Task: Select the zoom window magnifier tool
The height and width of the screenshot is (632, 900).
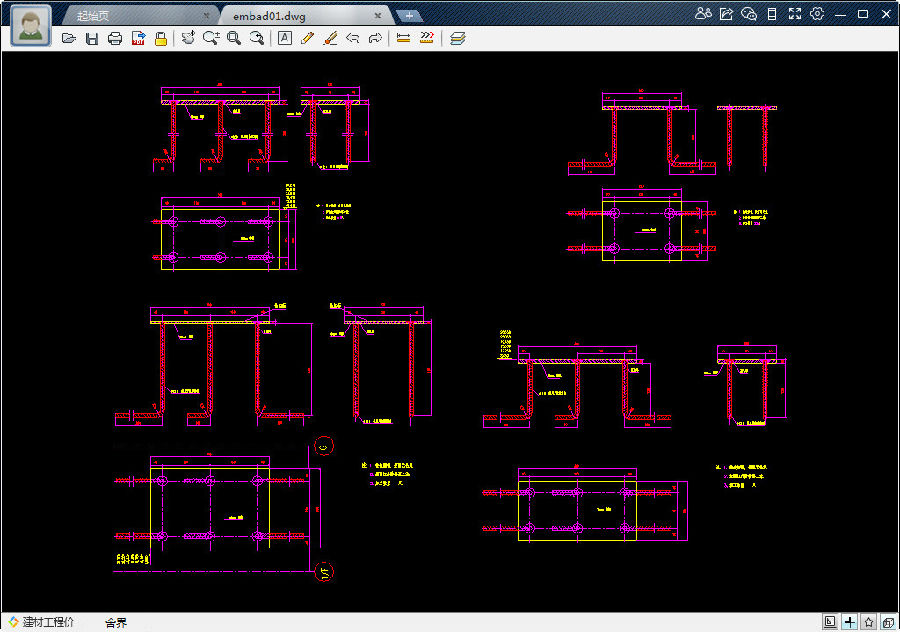Action: [234, 38]
